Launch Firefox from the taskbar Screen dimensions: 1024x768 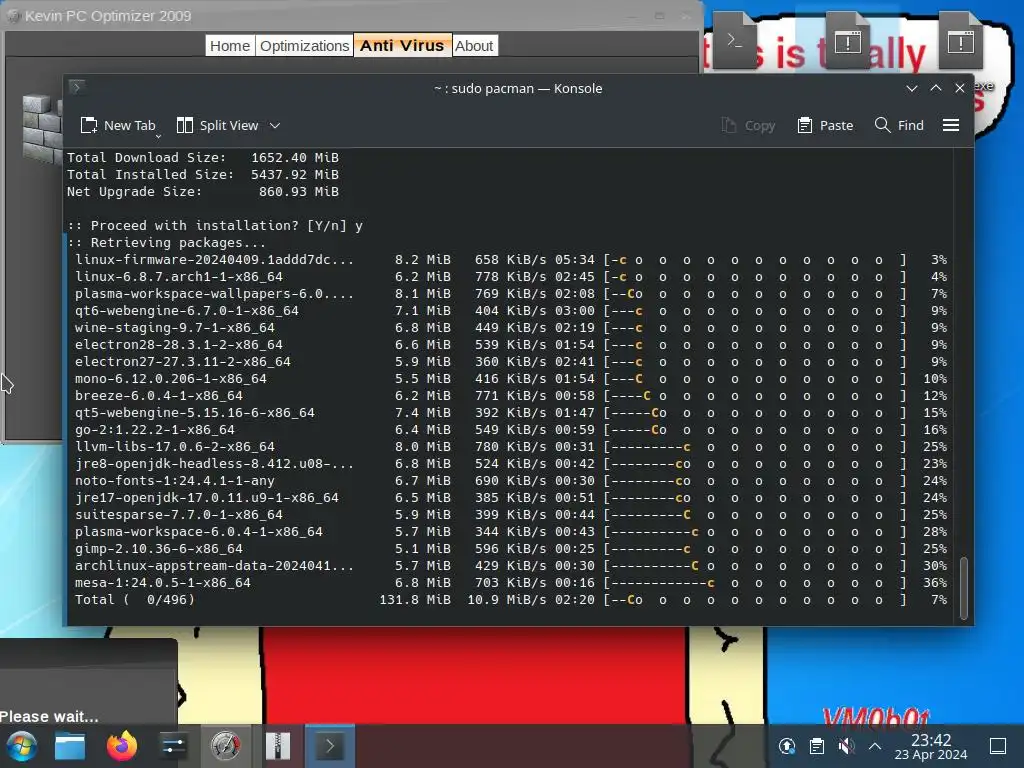pyautogui.click(x=122, y=746)
